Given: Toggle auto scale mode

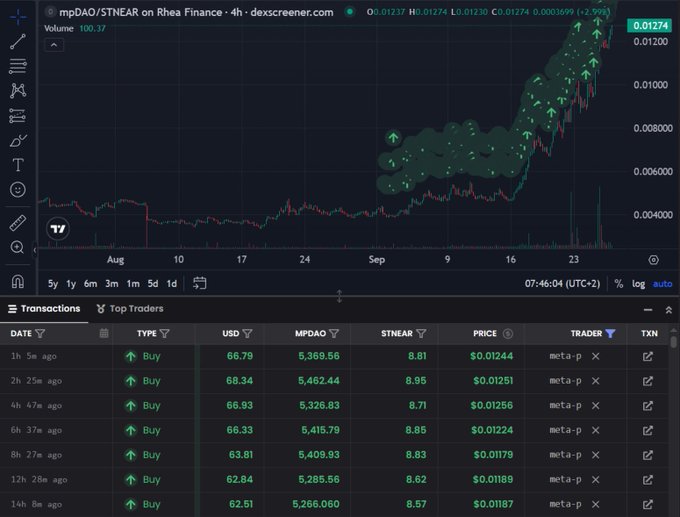Looking at the screenshot, I should pos(662,284).
